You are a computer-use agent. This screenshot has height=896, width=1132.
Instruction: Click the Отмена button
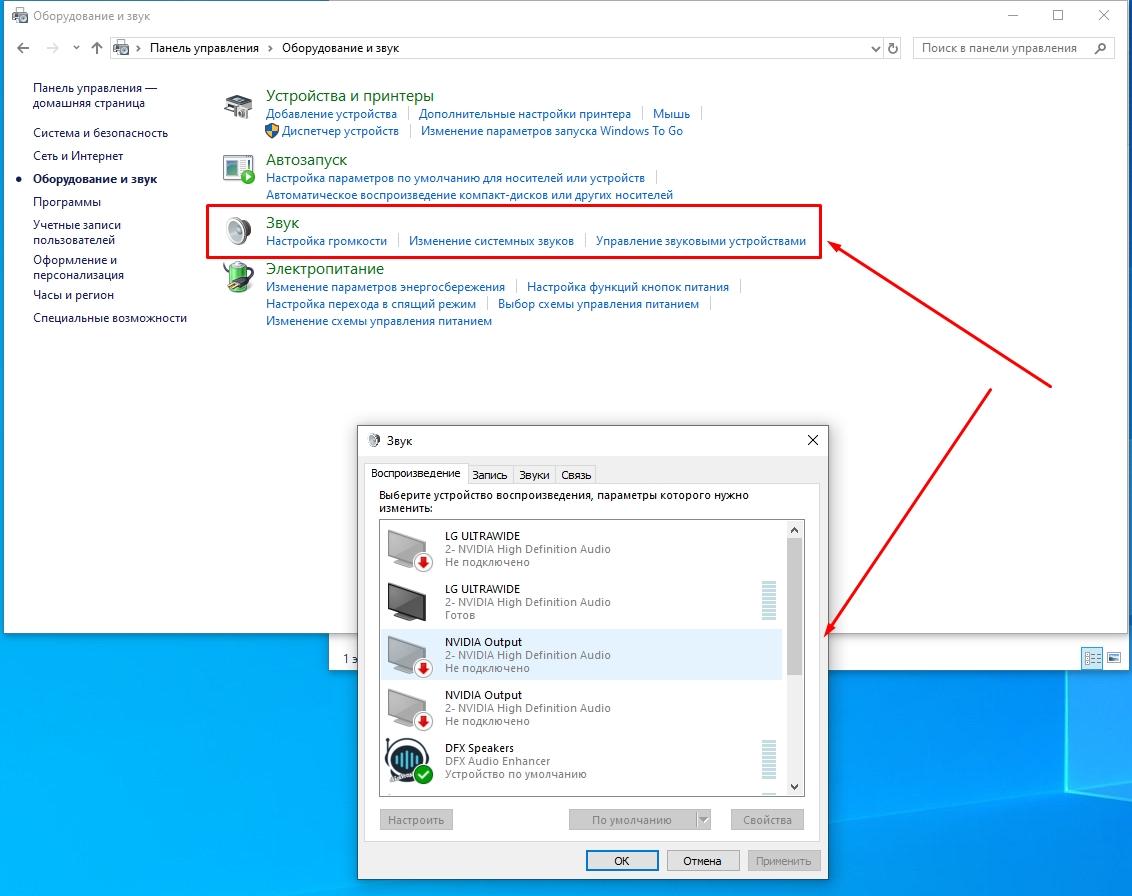pos(702,860)
